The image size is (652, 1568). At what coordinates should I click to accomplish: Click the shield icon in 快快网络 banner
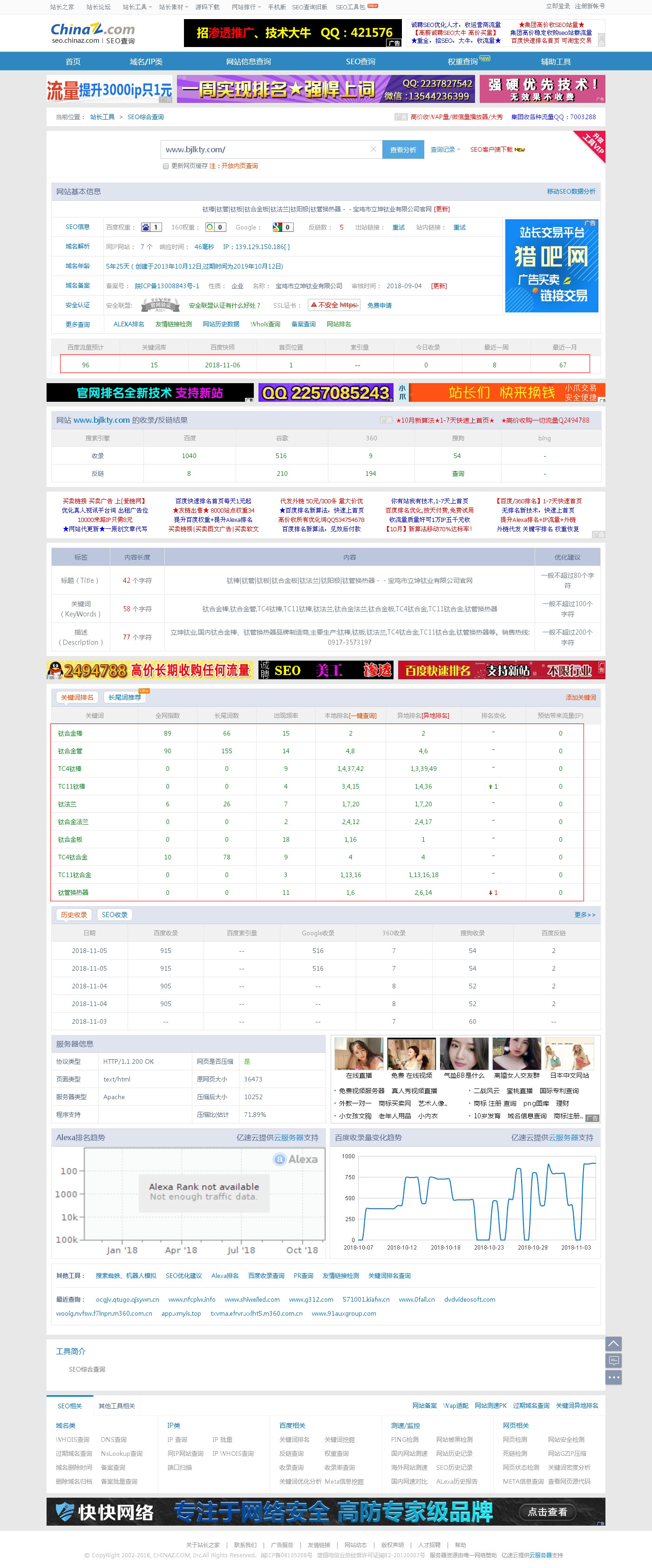(65, 1512)
